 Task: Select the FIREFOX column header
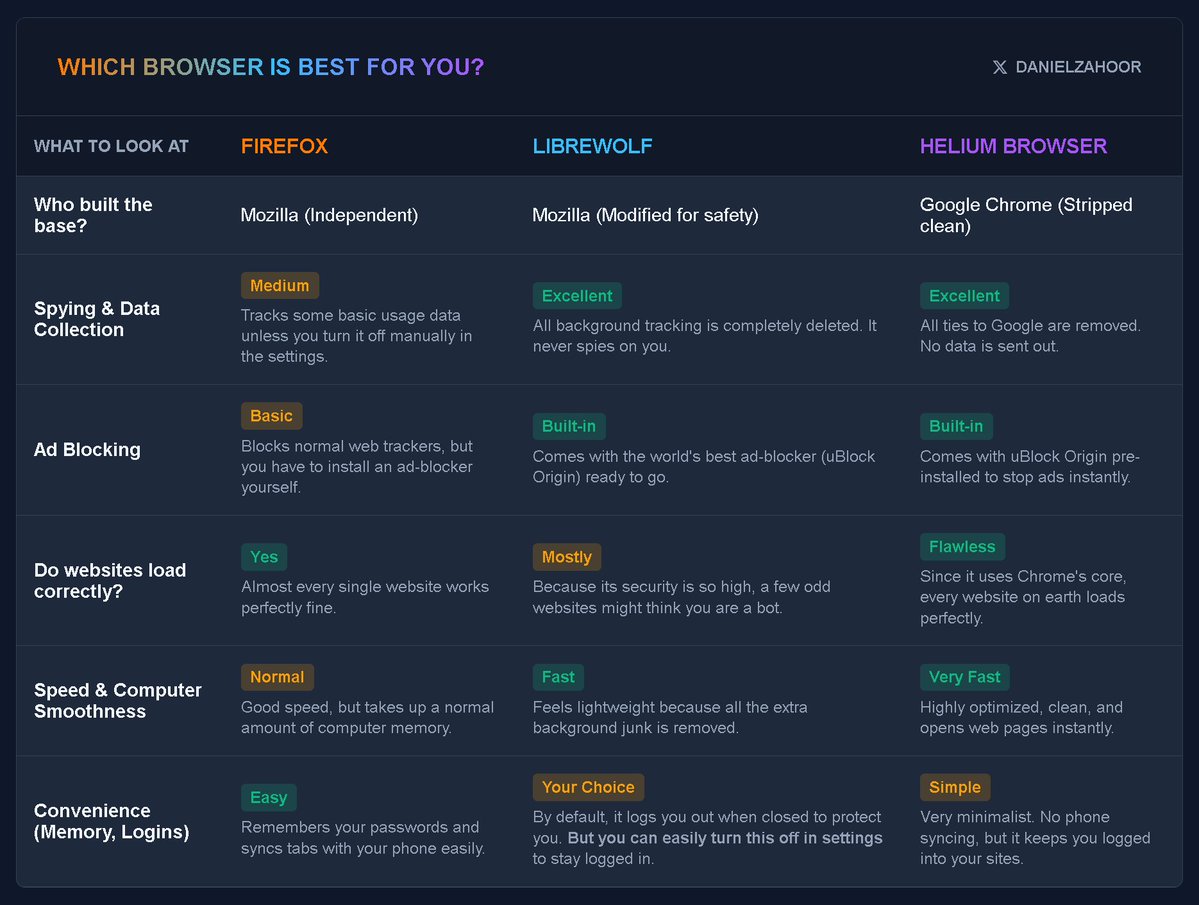click(x=284, y=146)
